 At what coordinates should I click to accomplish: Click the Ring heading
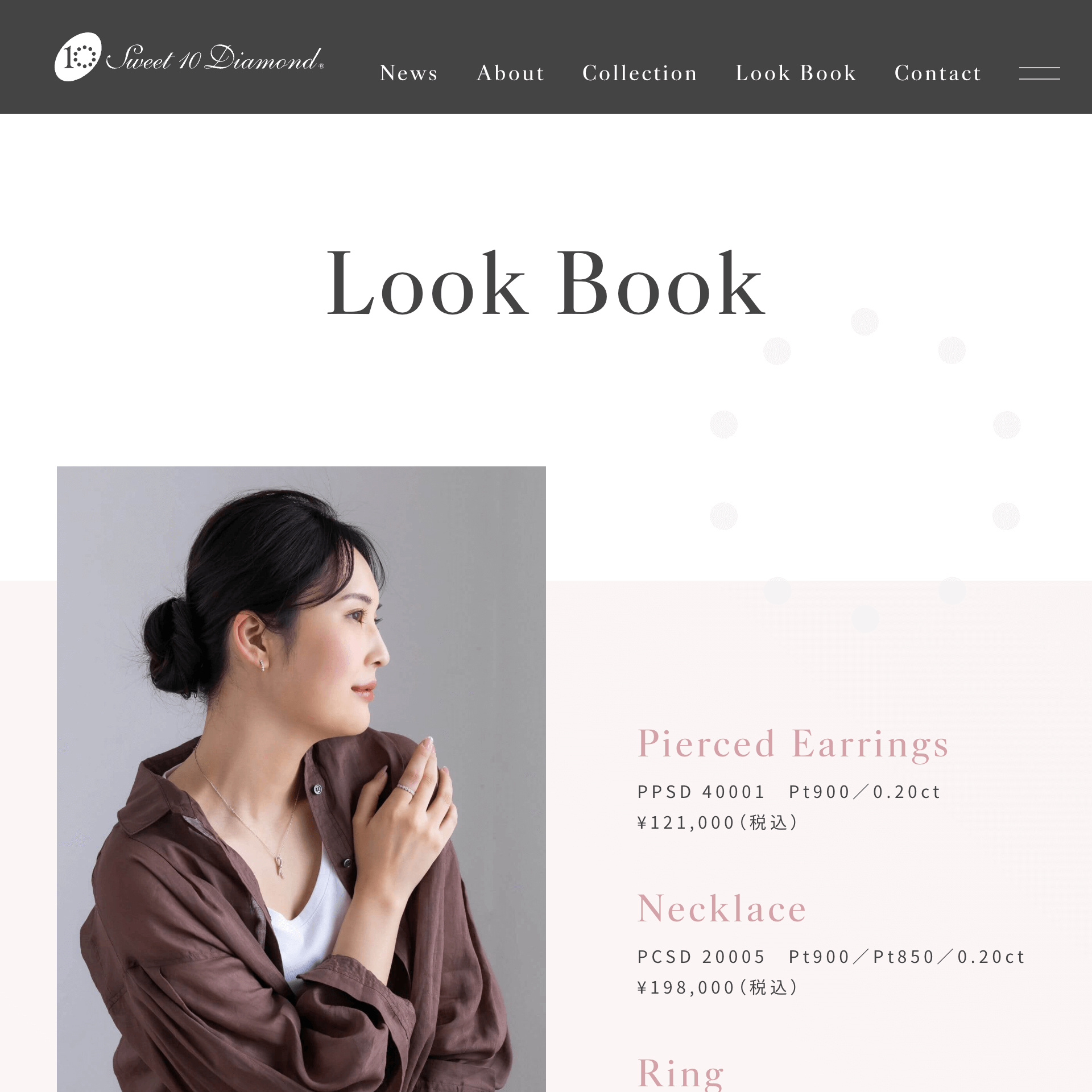[681, 1074]
